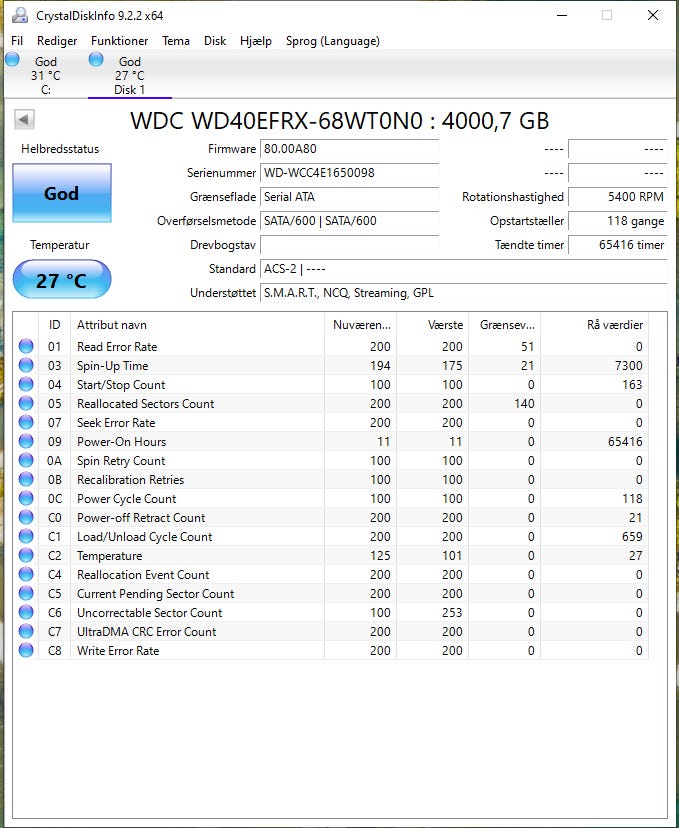Select the C: drive tab
The width and height of the screenshot is (679, 828).
pyautogui.click(x=45, y=75)
